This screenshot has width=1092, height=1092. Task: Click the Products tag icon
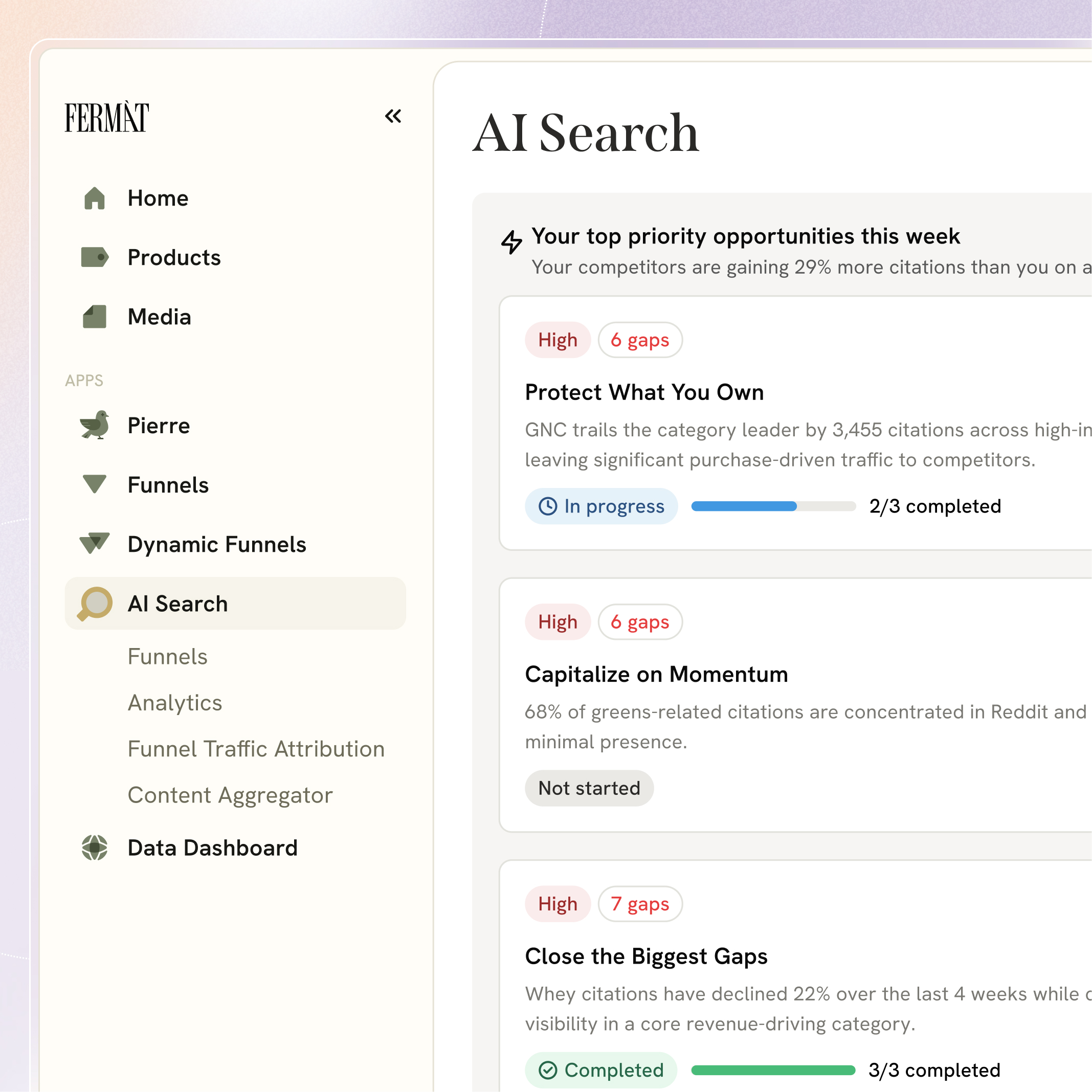(95, 257)
